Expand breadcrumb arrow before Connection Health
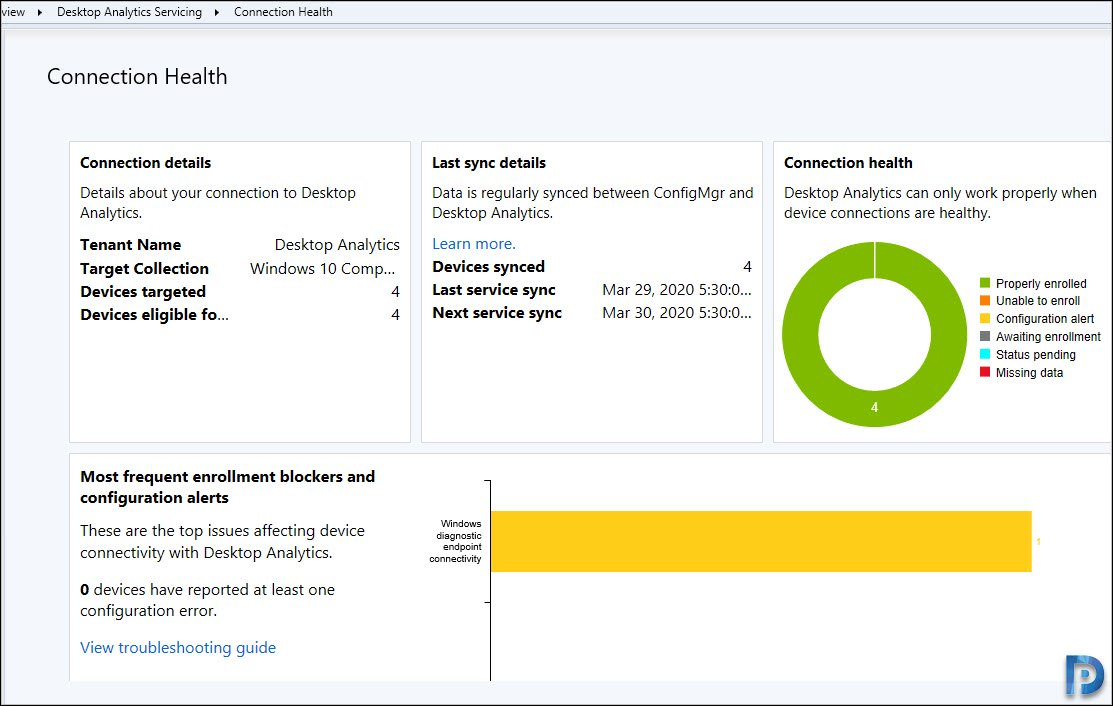The image size is (1113, 706). [216, 12]
